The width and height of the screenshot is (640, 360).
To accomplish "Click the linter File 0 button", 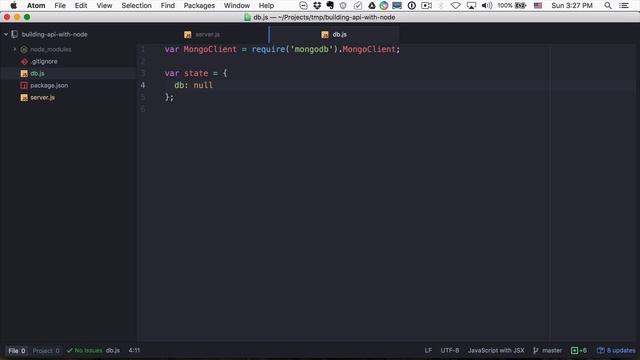I will pyautogui.click(x=17, y=351).
